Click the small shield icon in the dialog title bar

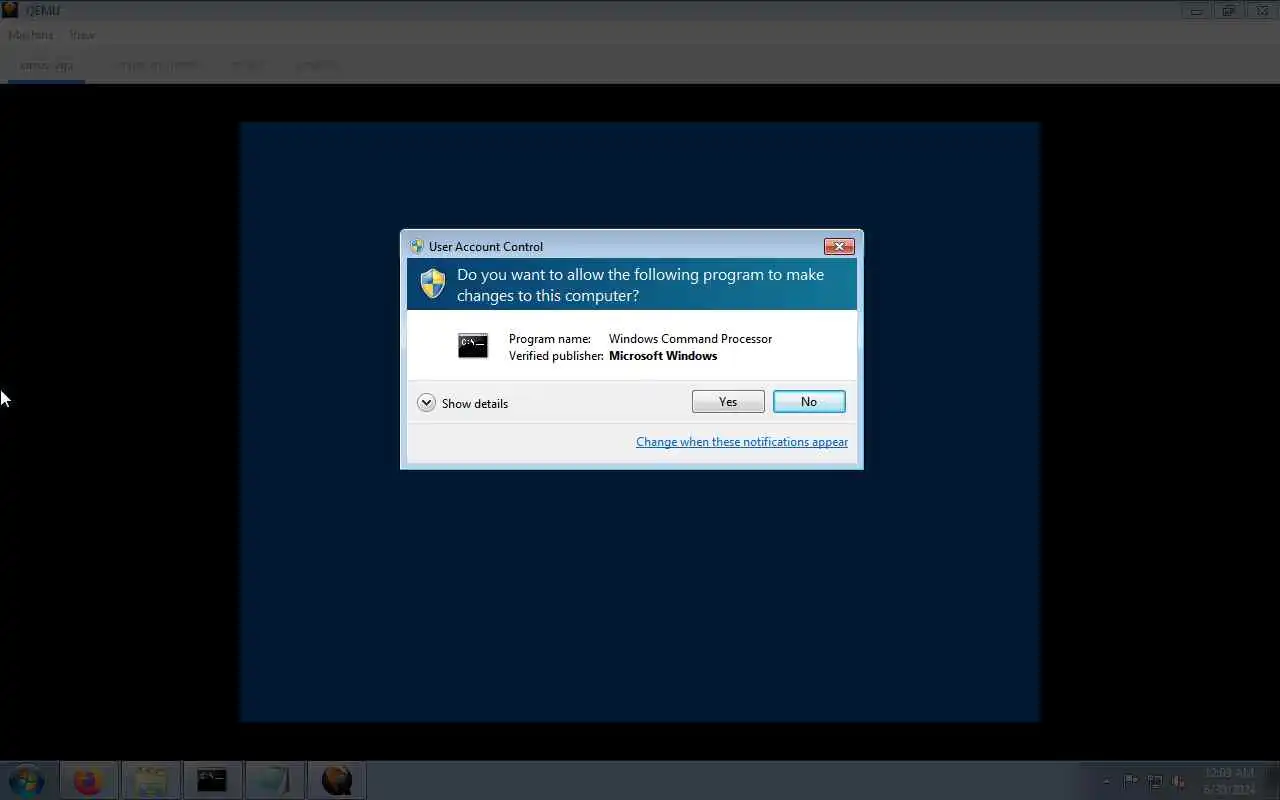(x=417, y=246)
